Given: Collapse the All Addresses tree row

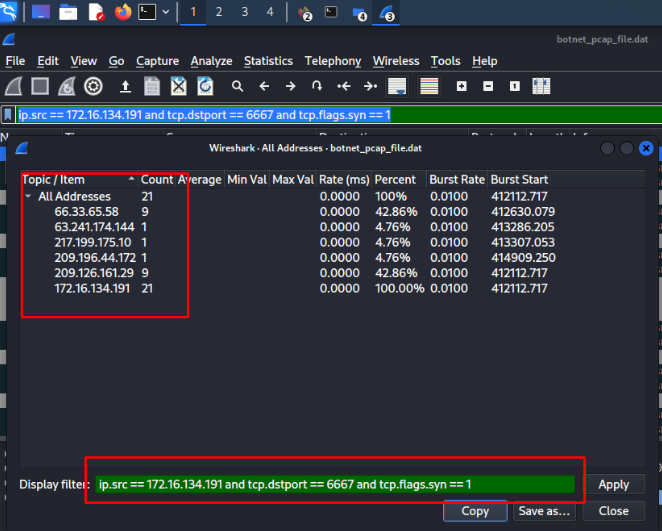Looking at the screenshot, I should tap(28, 196).
